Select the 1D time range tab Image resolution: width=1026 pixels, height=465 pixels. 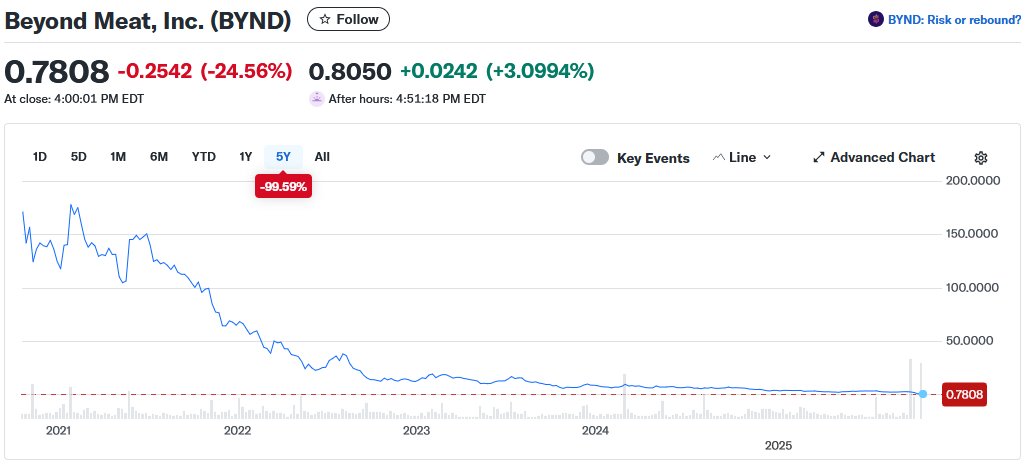(x=40, y=157)
